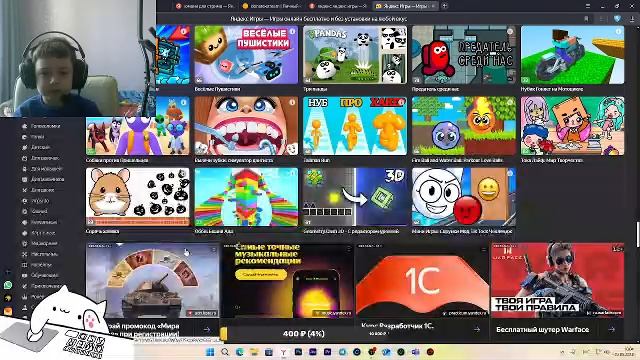Switch to the third browser tab
The image size is (640, 360).
pos(338,6)
